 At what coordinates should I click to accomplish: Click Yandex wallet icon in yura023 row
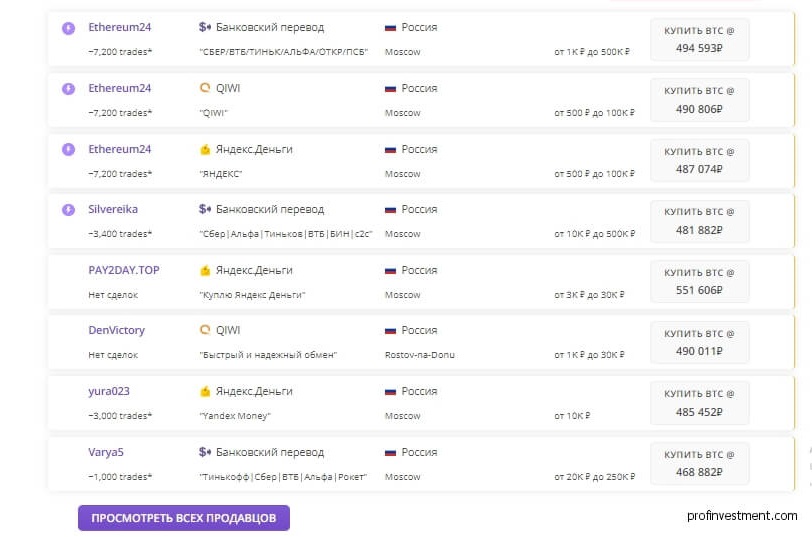pos(205,391)
